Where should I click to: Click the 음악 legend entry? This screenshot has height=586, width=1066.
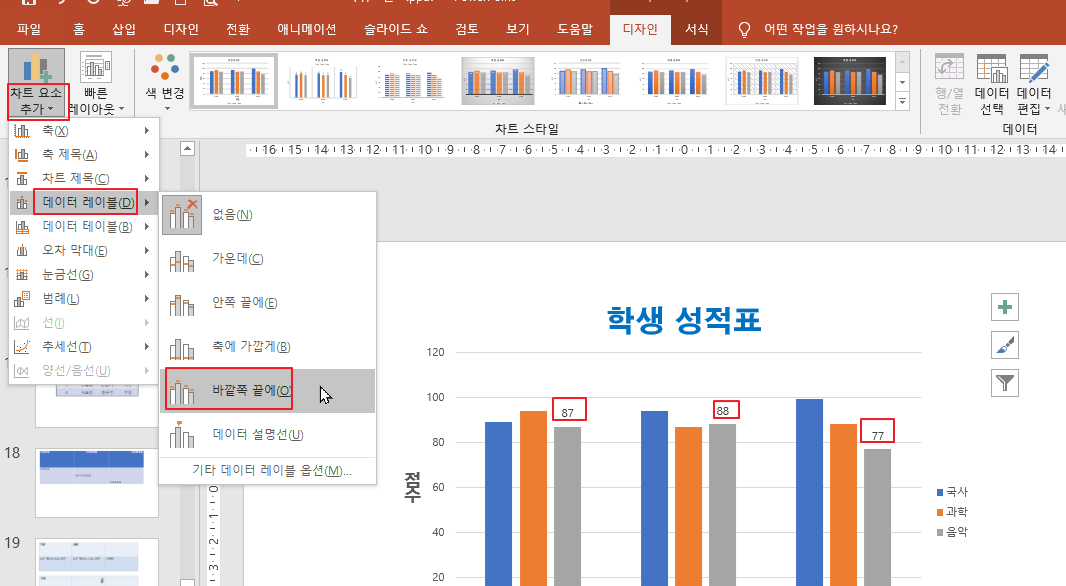coord(952,532)
